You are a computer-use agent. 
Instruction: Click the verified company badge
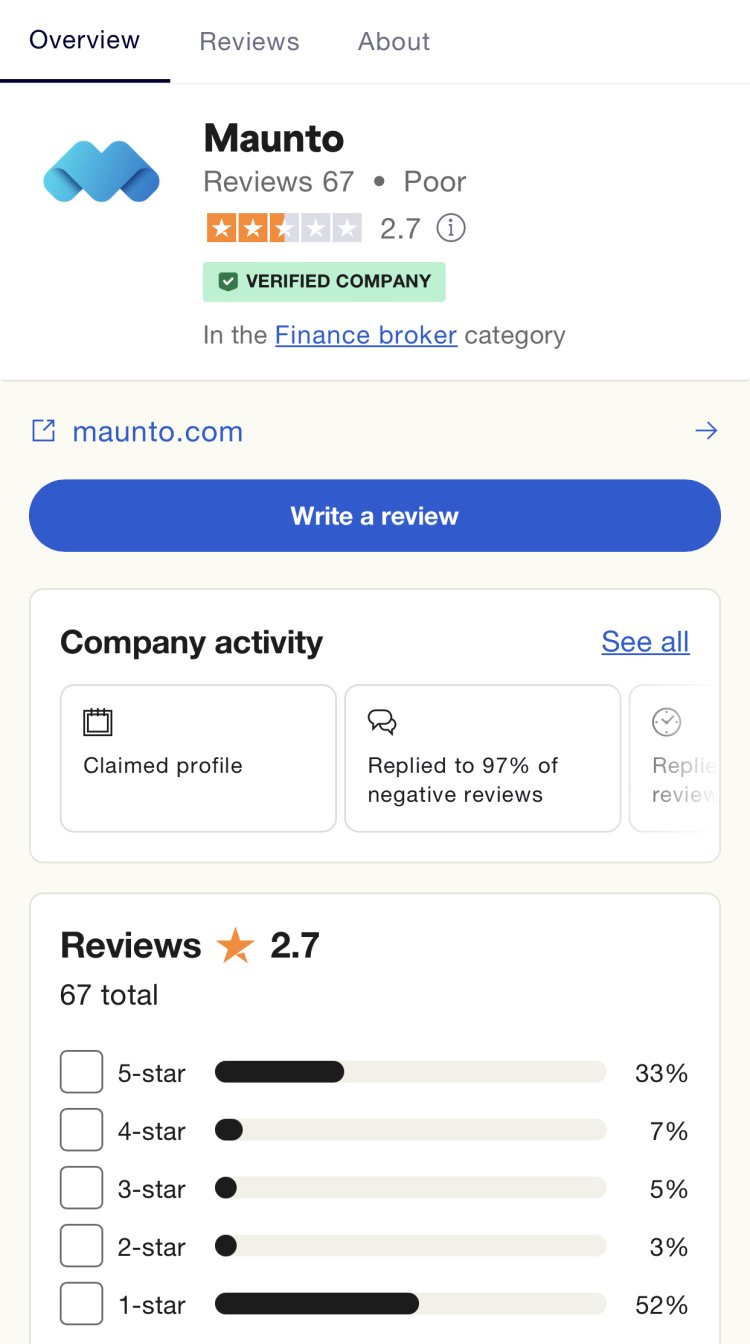point(324,282)
